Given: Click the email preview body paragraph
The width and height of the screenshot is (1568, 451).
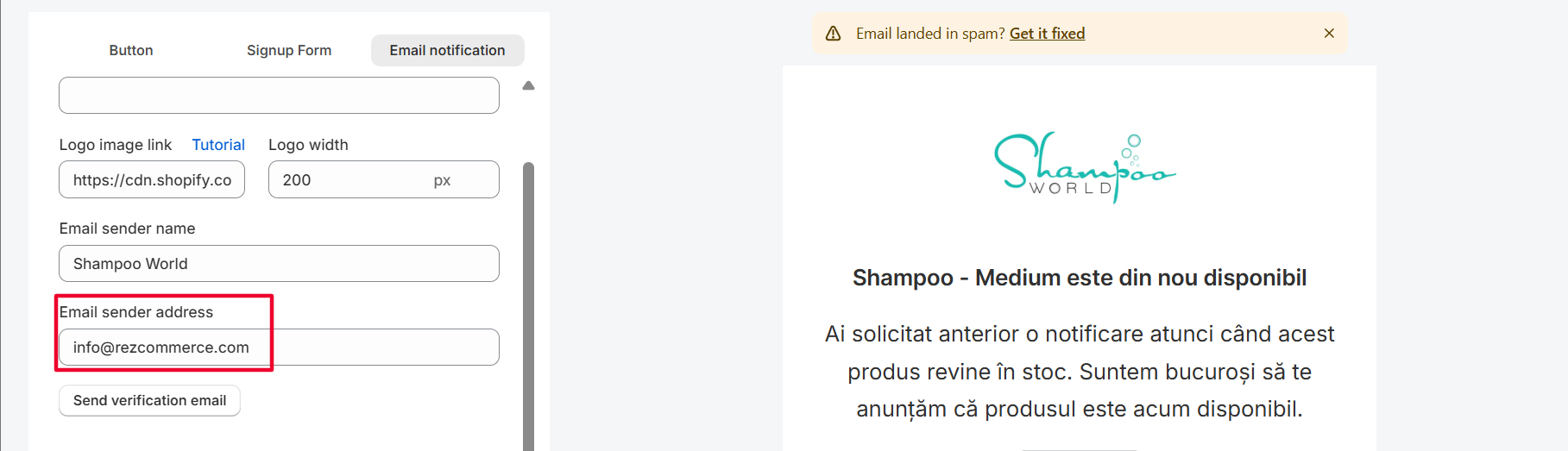Looking at the screenshot, I should 1079,372.
